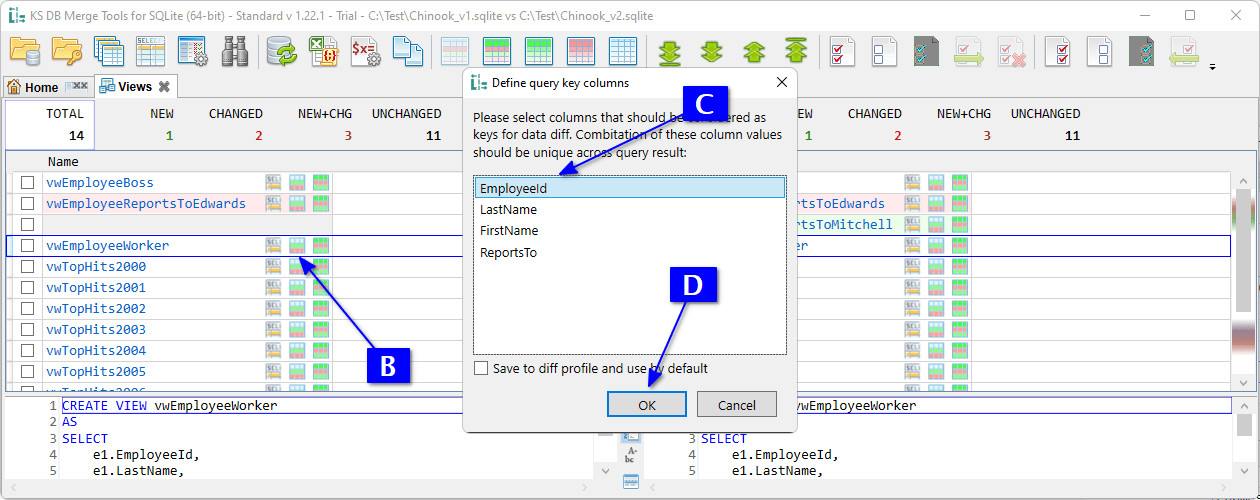This screenshot has width=1260, height=500.
Task: Select the LastName key column
Action: tap(630, 209)
